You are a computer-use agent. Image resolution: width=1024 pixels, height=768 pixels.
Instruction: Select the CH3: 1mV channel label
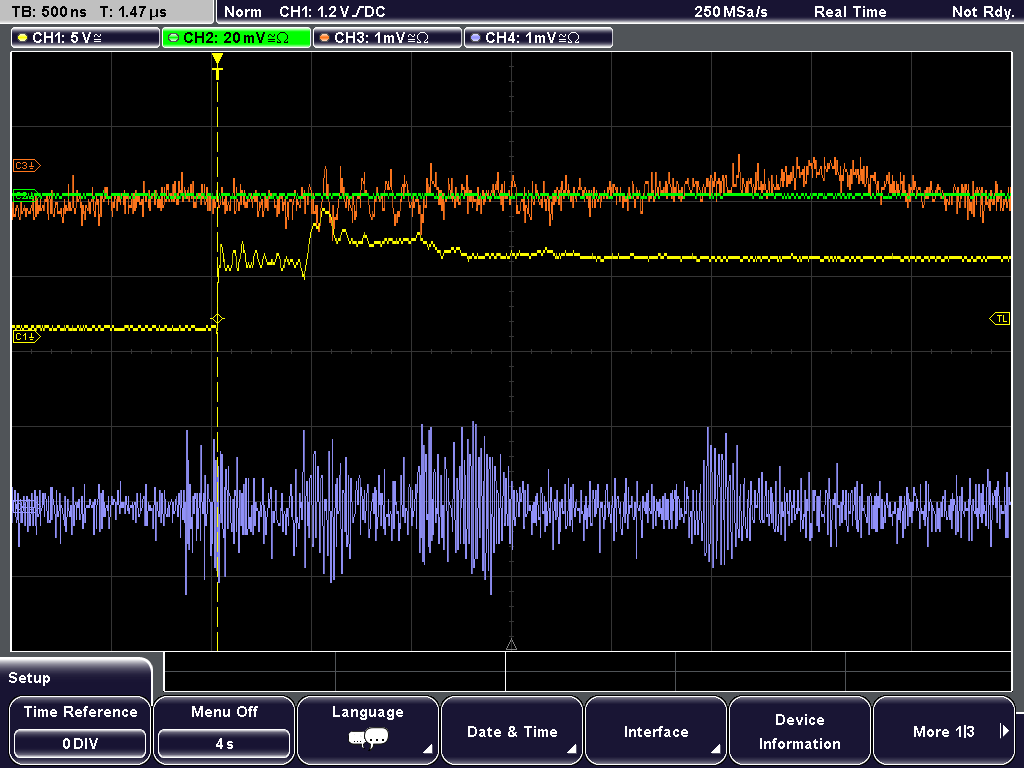[x=387, y=38]
